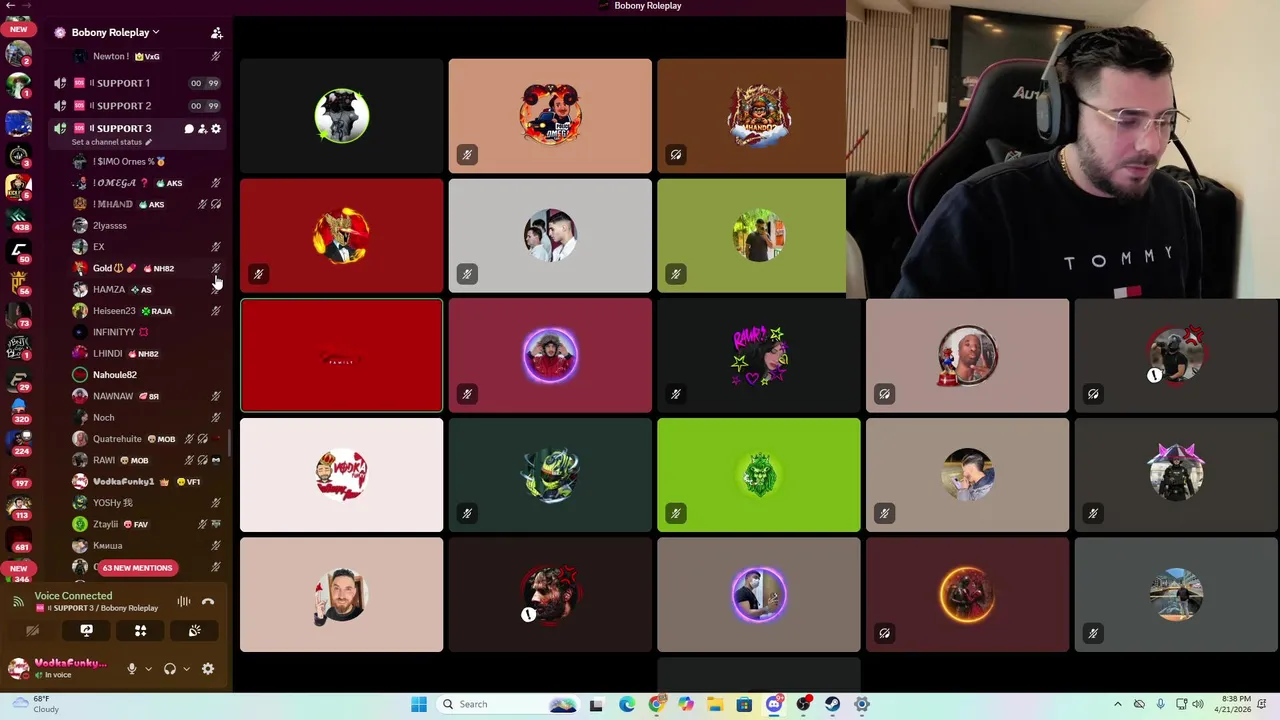1280x720 pixels.
Task: Select the lime green lion avatar tile
Action: tap(758, 475)
